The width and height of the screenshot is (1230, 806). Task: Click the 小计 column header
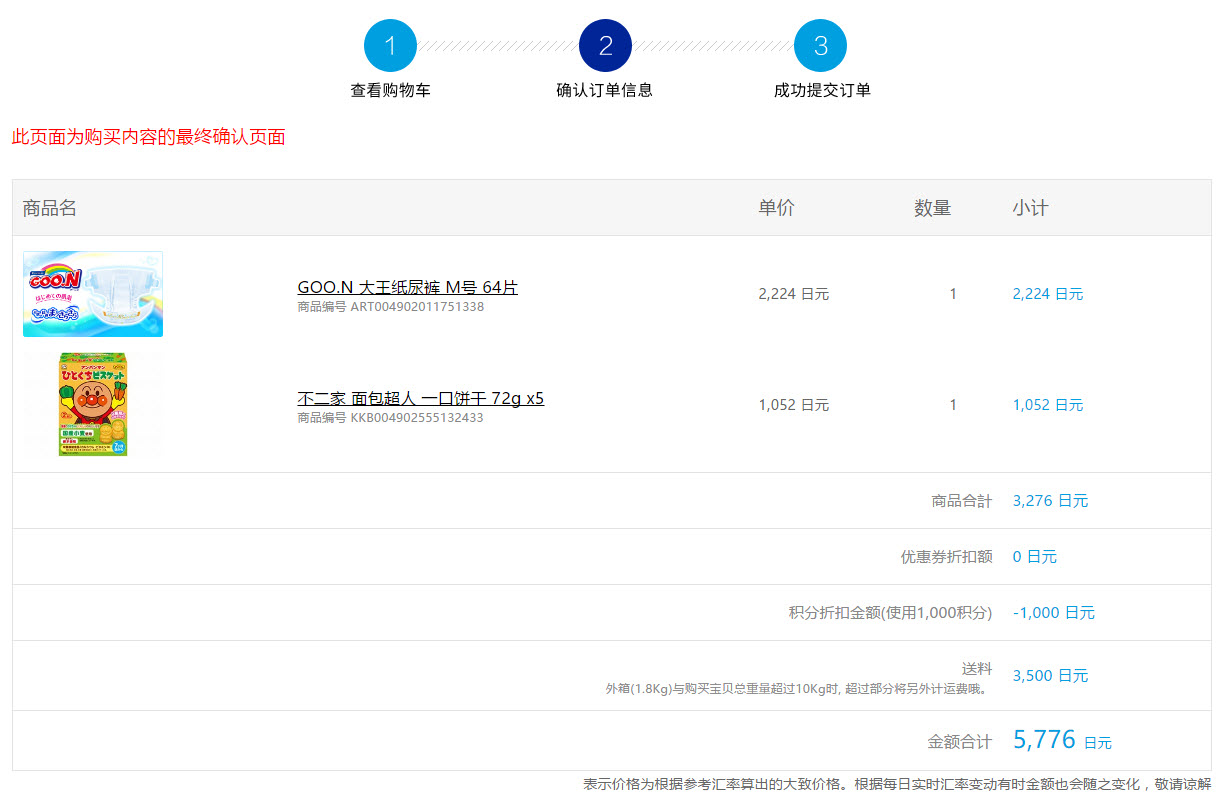click(1030, 208)
